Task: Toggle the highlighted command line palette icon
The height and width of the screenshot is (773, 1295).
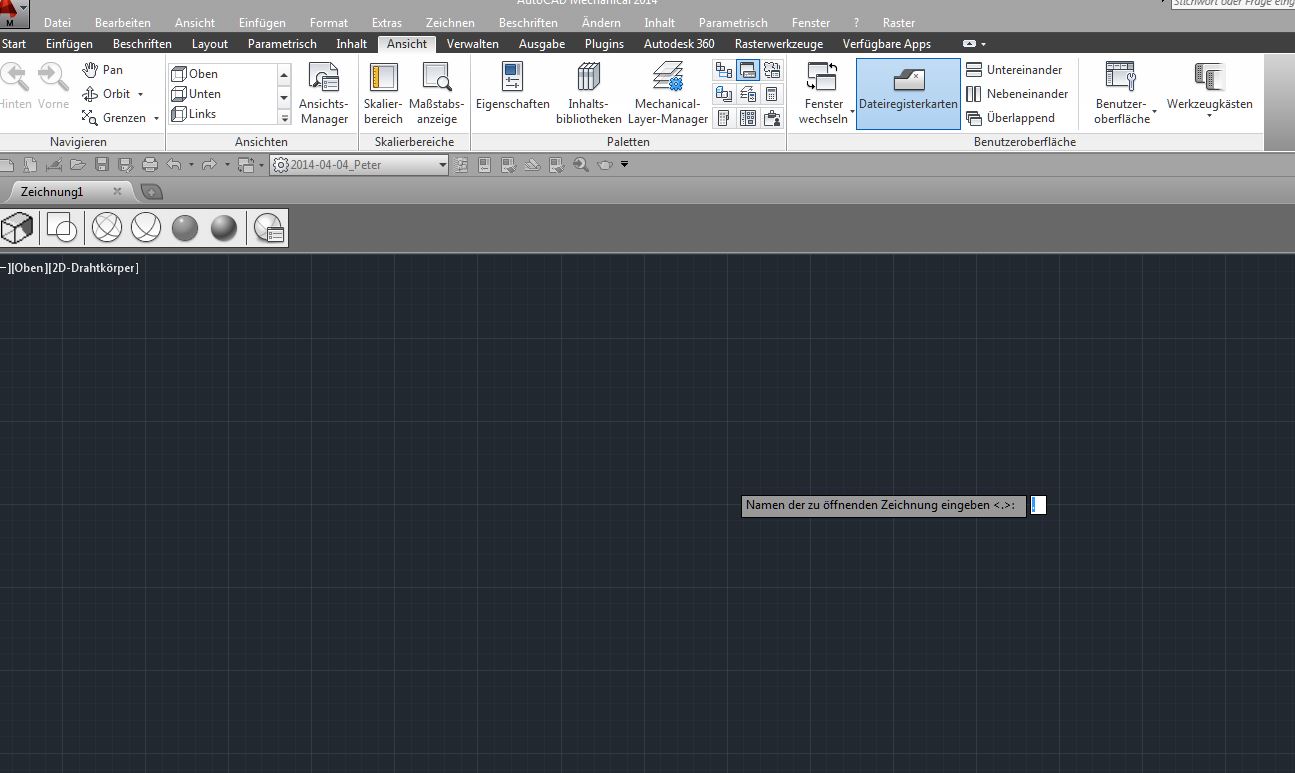Action: [747, 70]
